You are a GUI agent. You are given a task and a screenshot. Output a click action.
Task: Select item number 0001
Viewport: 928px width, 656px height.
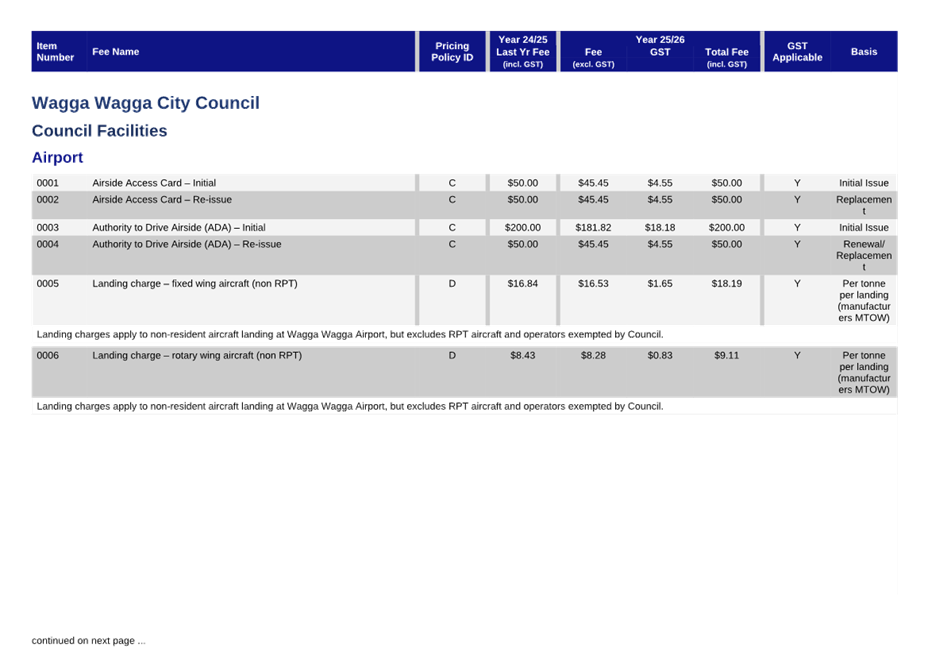coord(48,183)
